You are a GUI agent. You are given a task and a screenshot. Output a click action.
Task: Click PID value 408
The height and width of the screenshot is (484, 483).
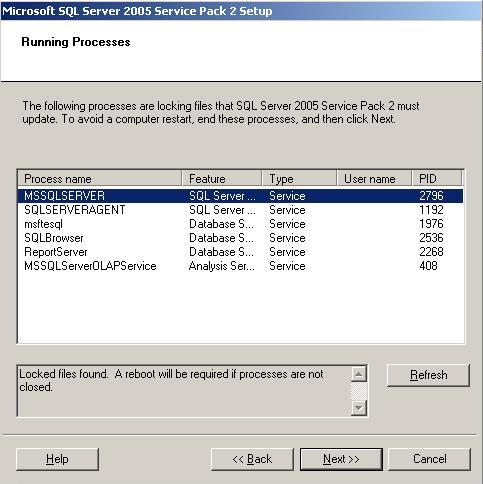coord(428,266)
